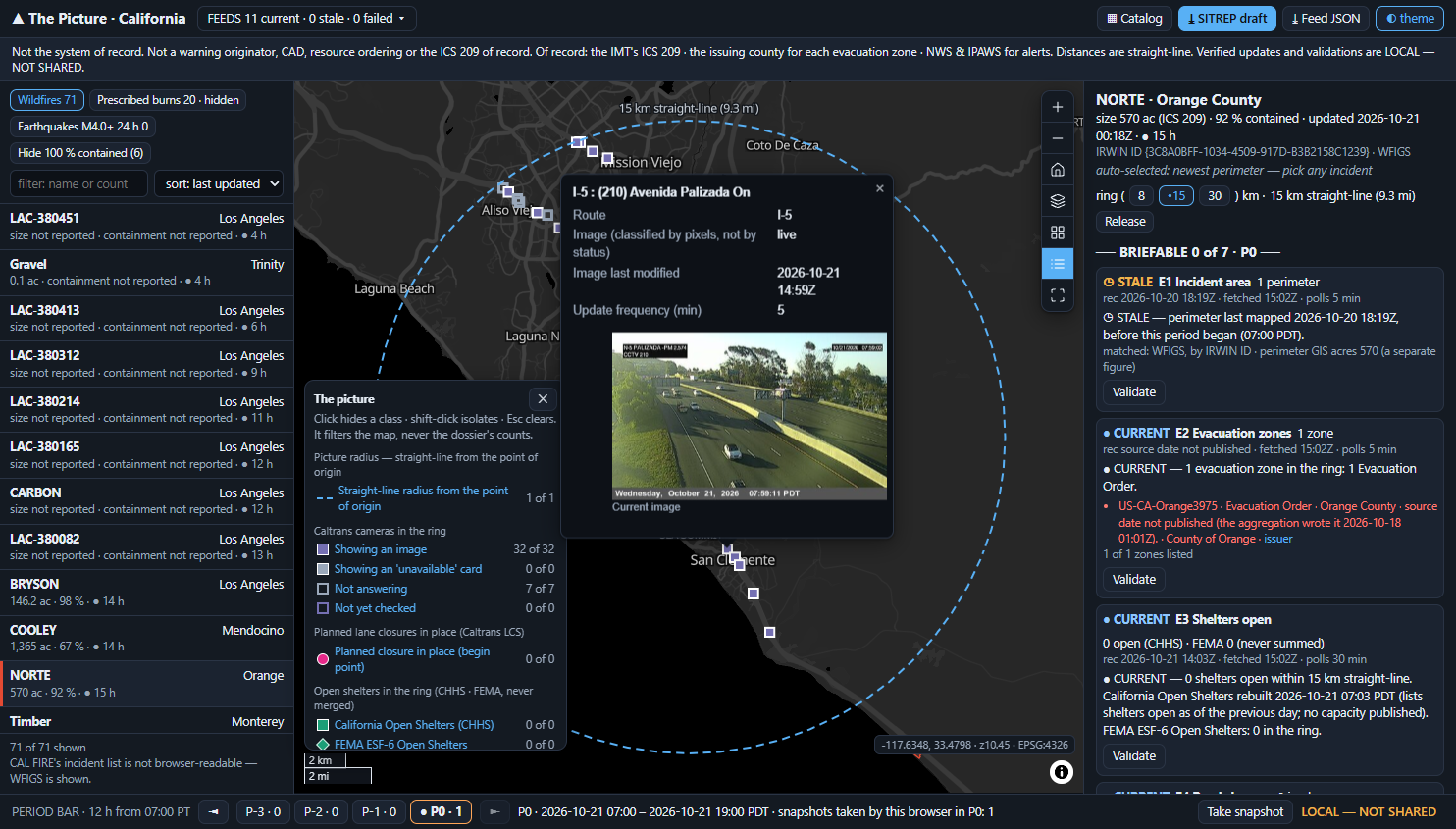
Task: Select the P-1 period tab
Action: click(x=379, y=811)
